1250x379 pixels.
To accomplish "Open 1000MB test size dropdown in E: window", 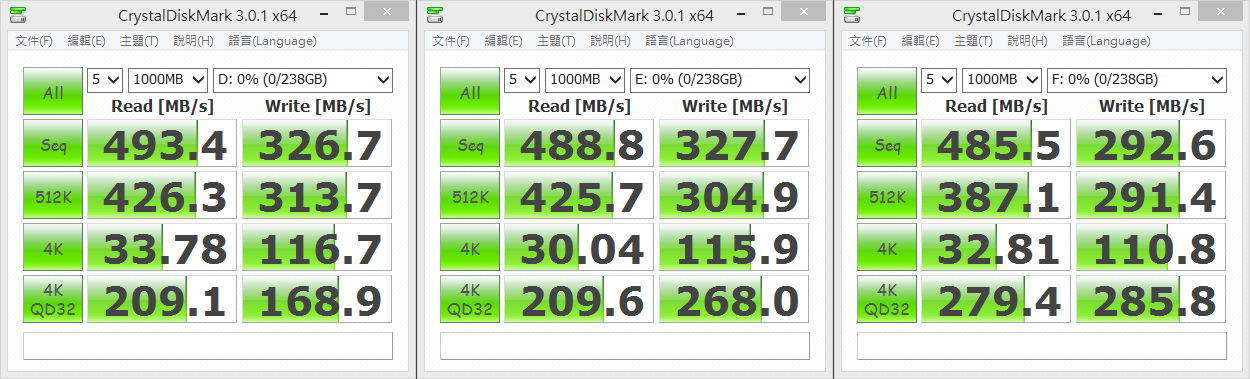I will [x=585, y=80].
